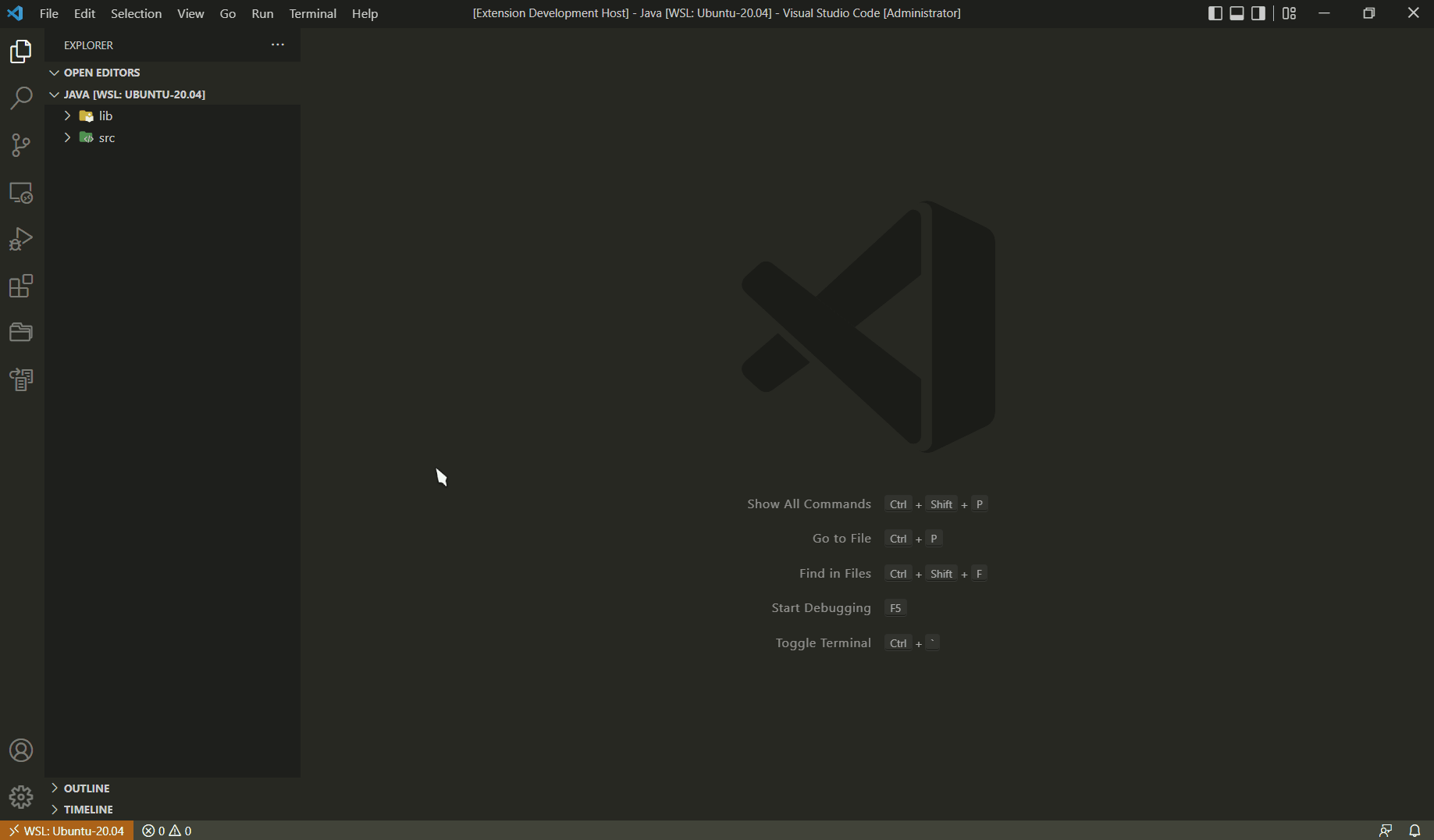Open the server-documents icon view in activity bar
The height and width of the screenshot is (840, 1434).
pos(21,379)
